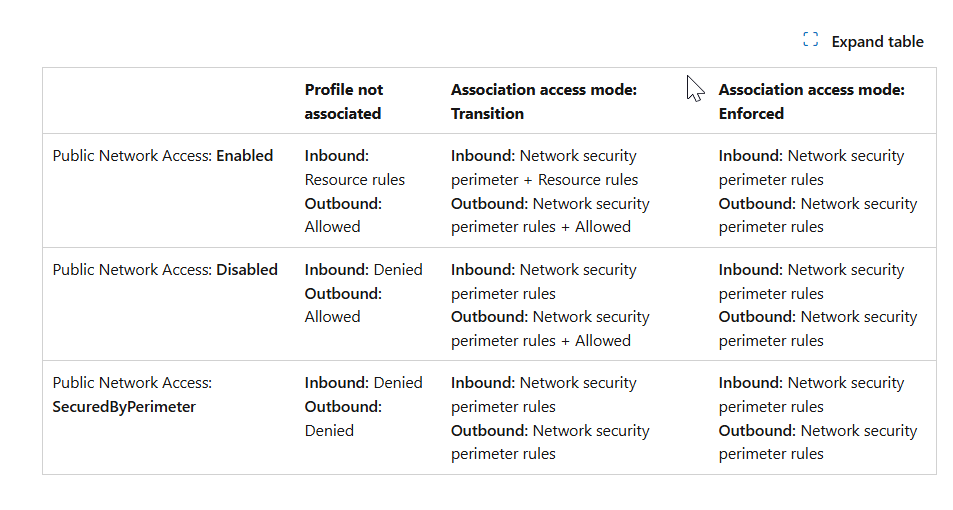953x510 pixels.
Task: Click the empty top-left header cell
Action: (x=168, y=101)
